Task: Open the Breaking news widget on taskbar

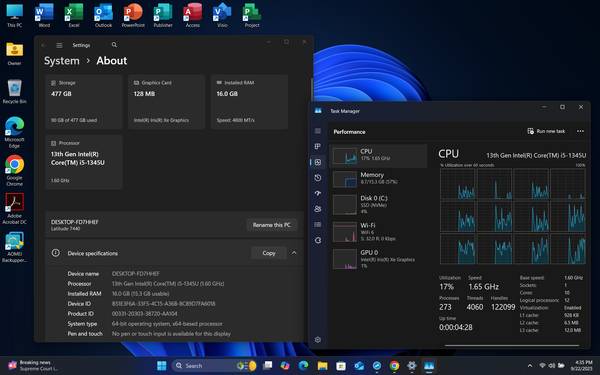Action: pos(34,365)
